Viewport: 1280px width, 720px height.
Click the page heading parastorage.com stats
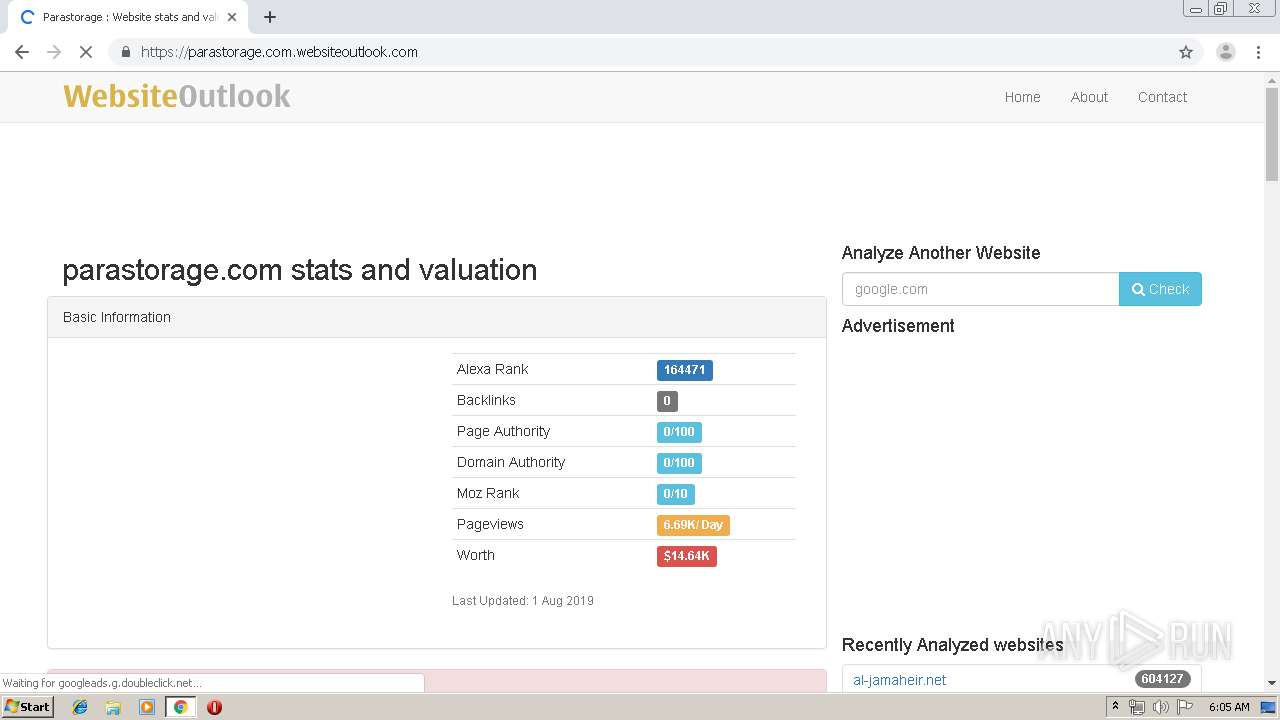(300, 270)
